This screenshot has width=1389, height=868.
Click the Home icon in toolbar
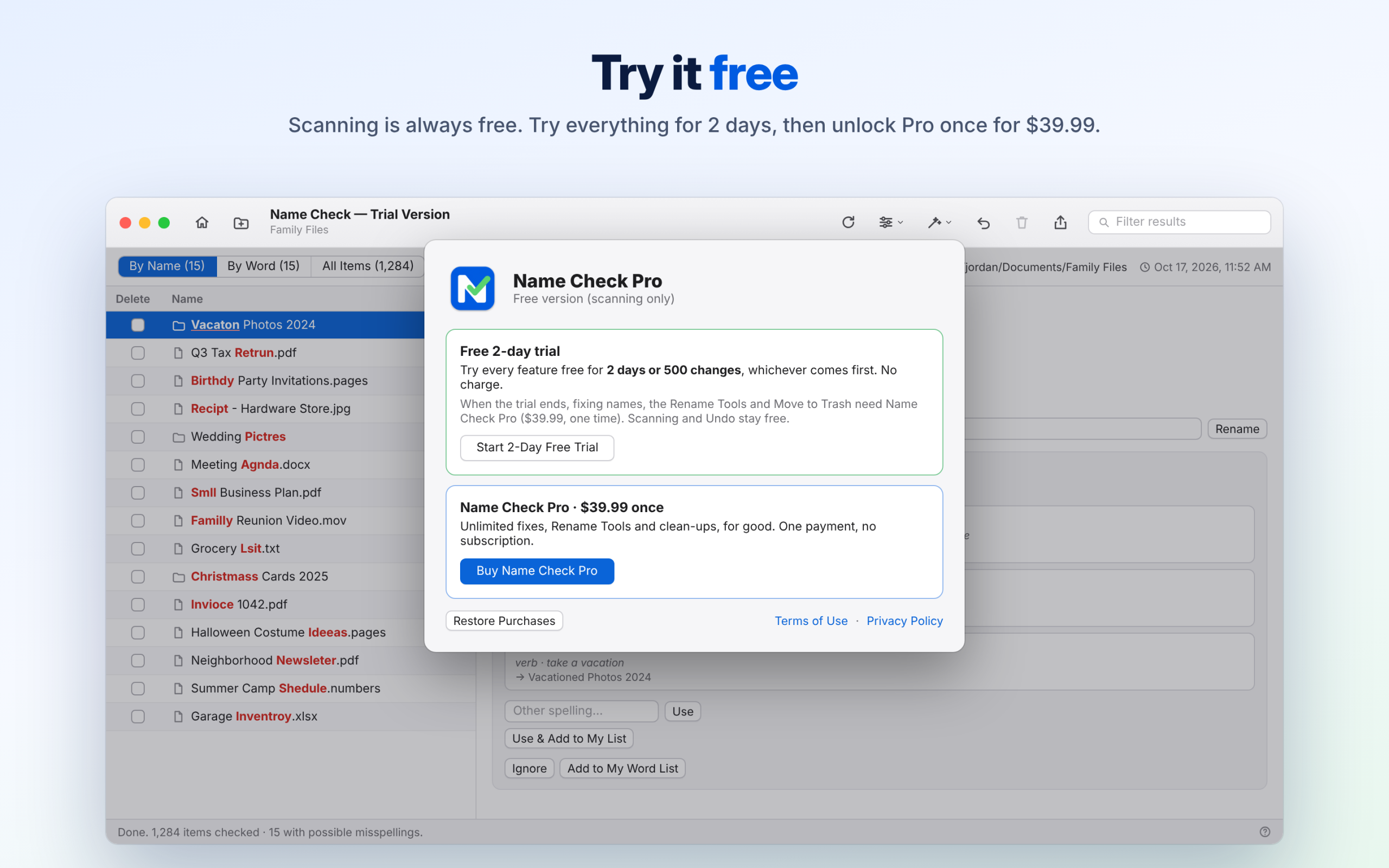click(x=202, y=222)
